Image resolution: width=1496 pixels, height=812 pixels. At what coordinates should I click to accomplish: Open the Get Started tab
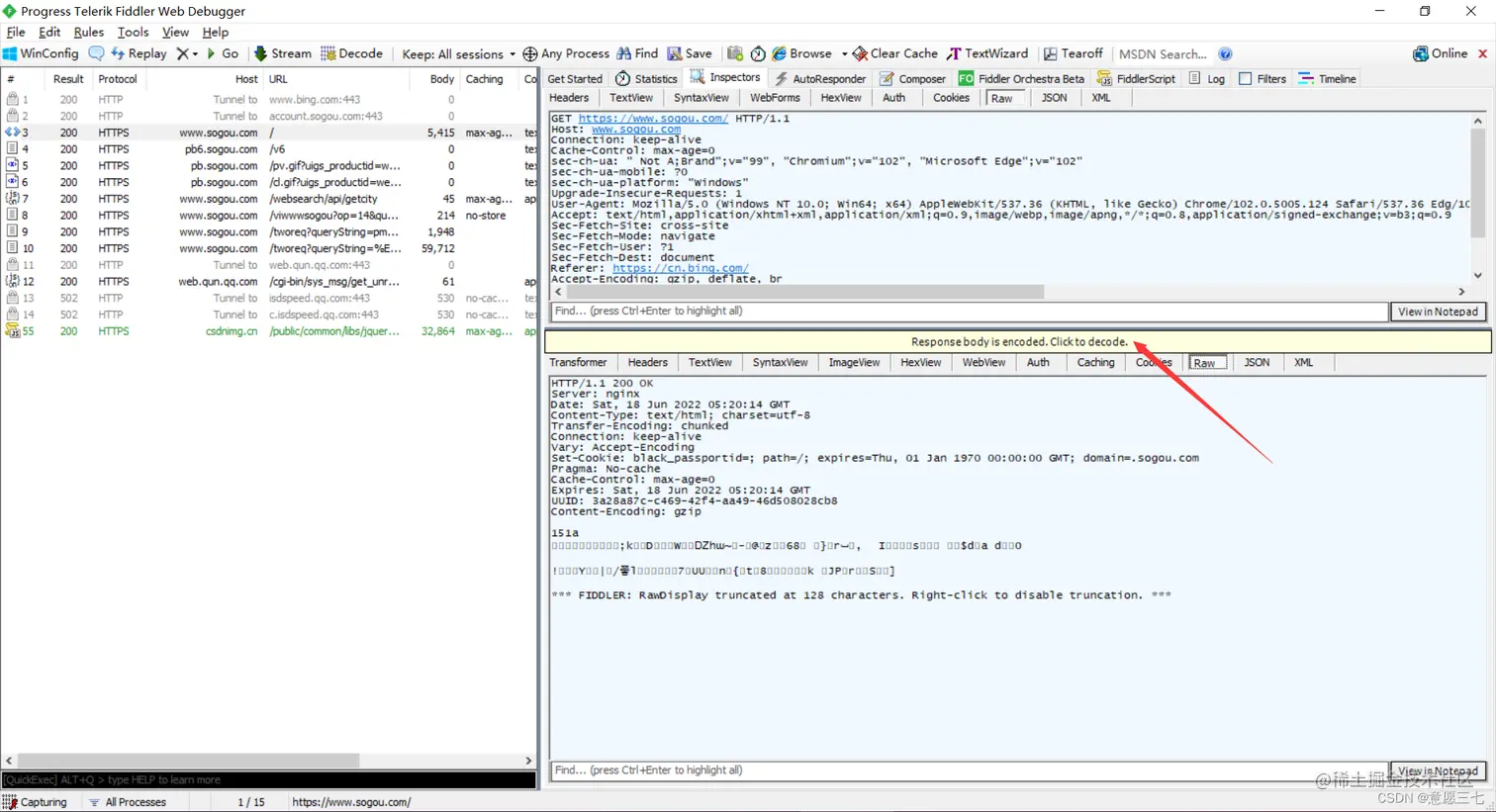[575, 78]
